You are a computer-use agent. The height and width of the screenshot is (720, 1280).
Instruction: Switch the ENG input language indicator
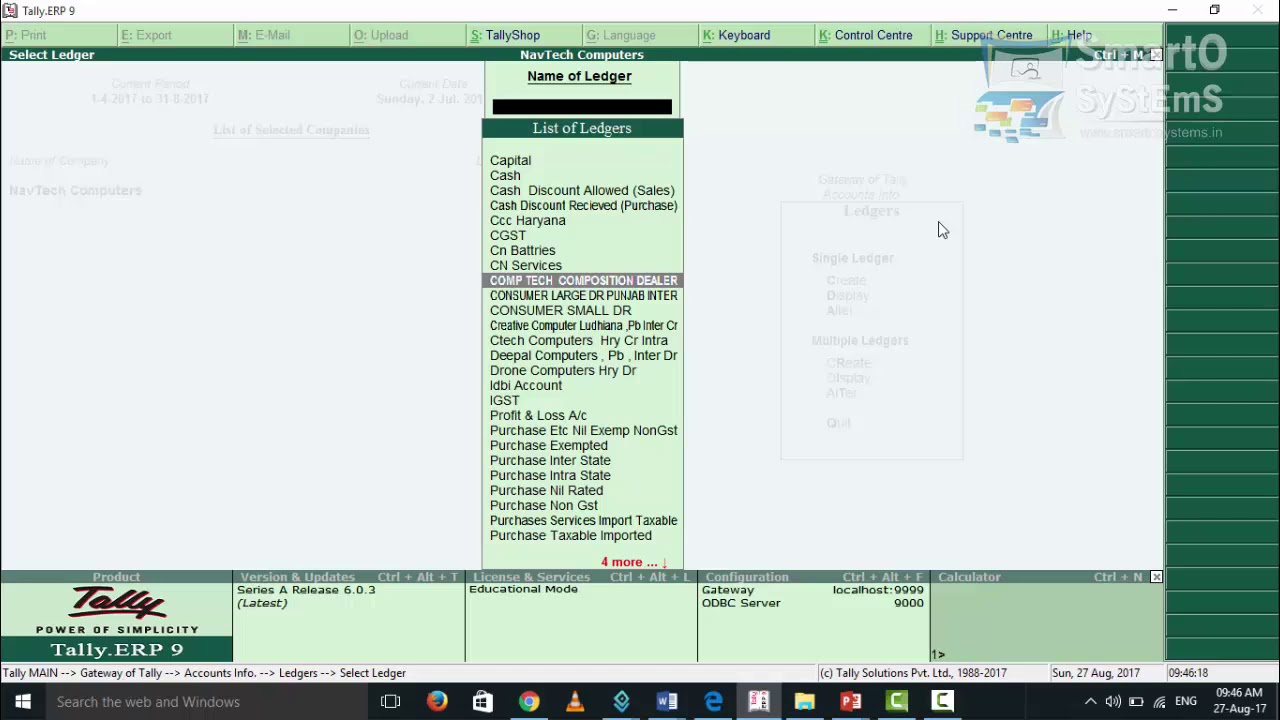click(1186, 701)
